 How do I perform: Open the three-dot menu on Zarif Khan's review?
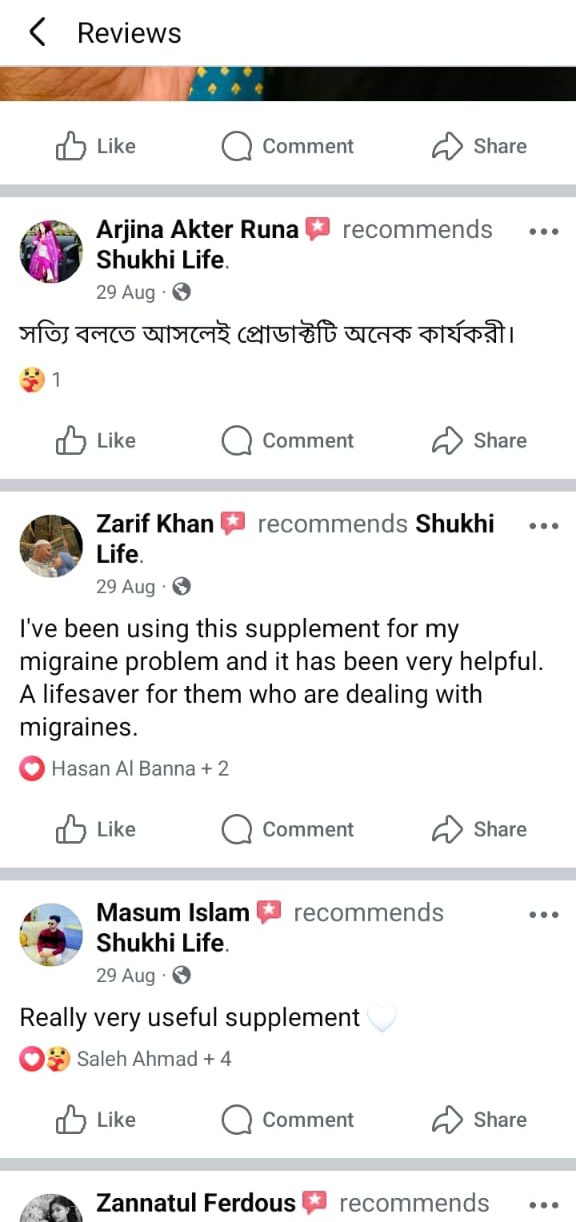[543, 524]
